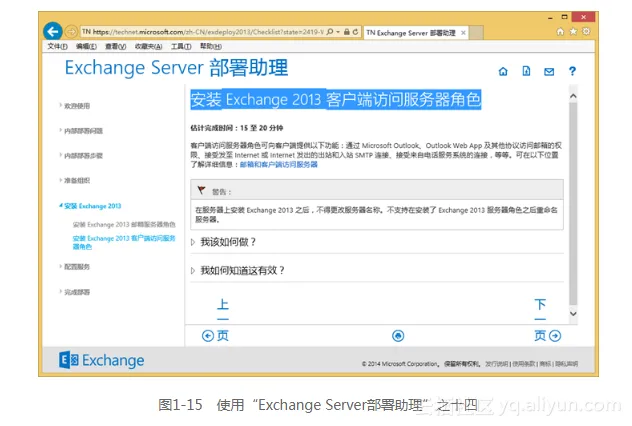Go to previous page with left arrow icon
This screenshot has width=632, height=426.
click(208, 336)
